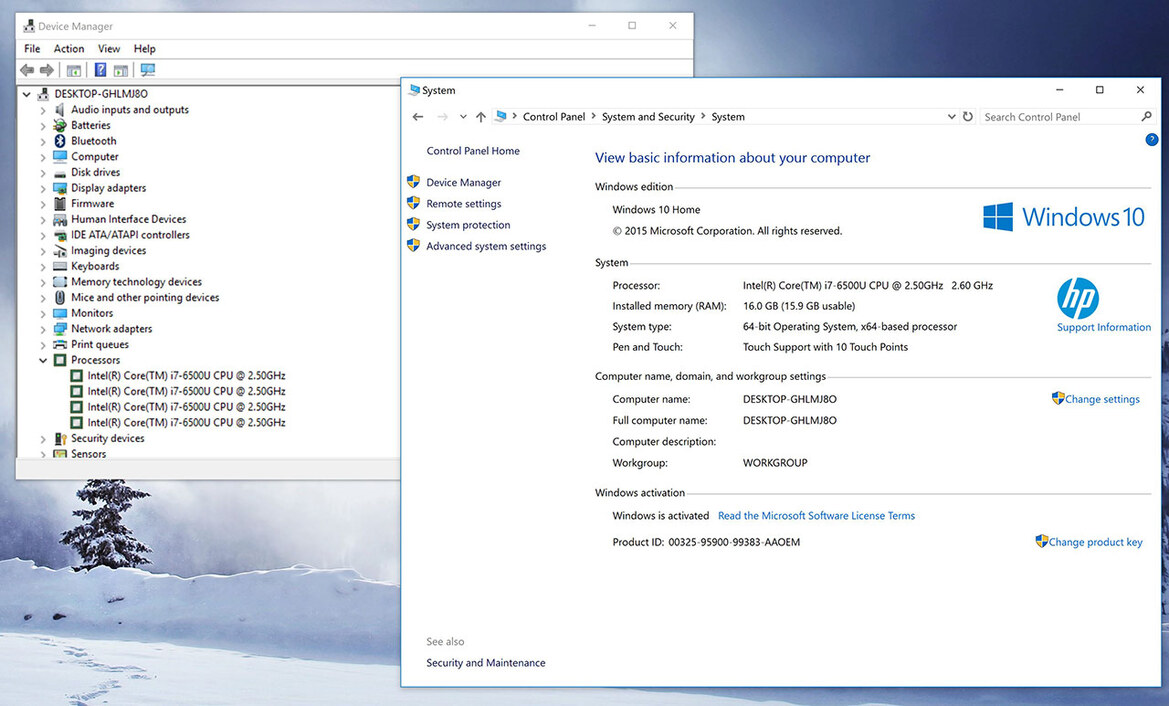Open the address bar history dropdown in System window
This screenshot has width=1169, height=706.
(x=951, y=117)
